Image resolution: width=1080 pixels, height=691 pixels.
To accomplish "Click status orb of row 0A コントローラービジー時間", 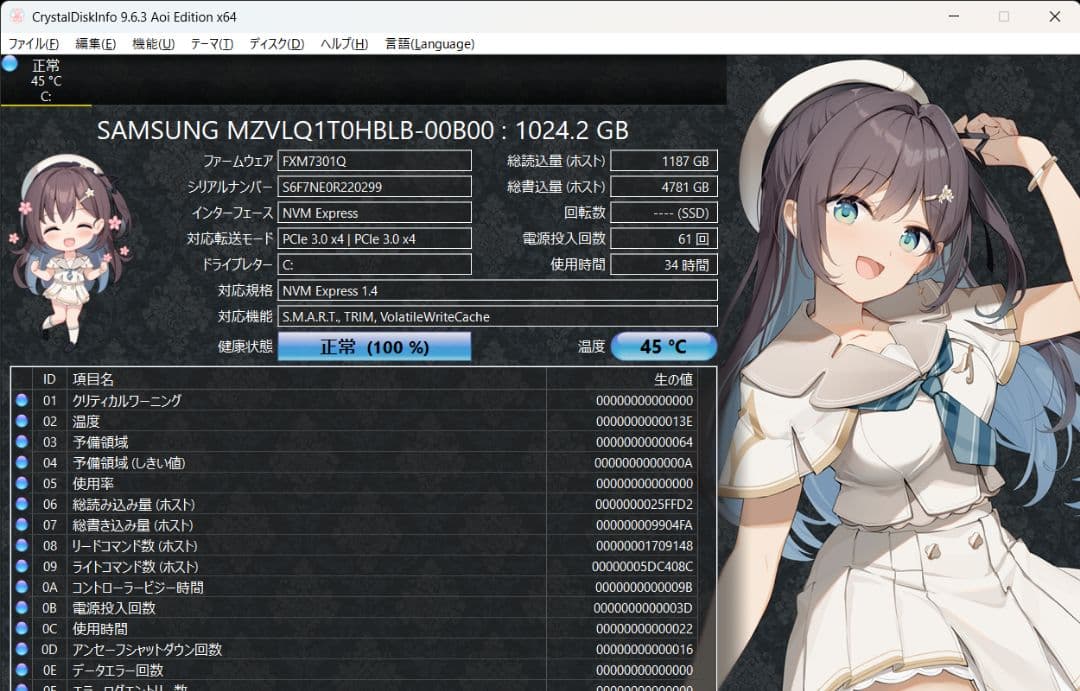I will click(21, 587).
